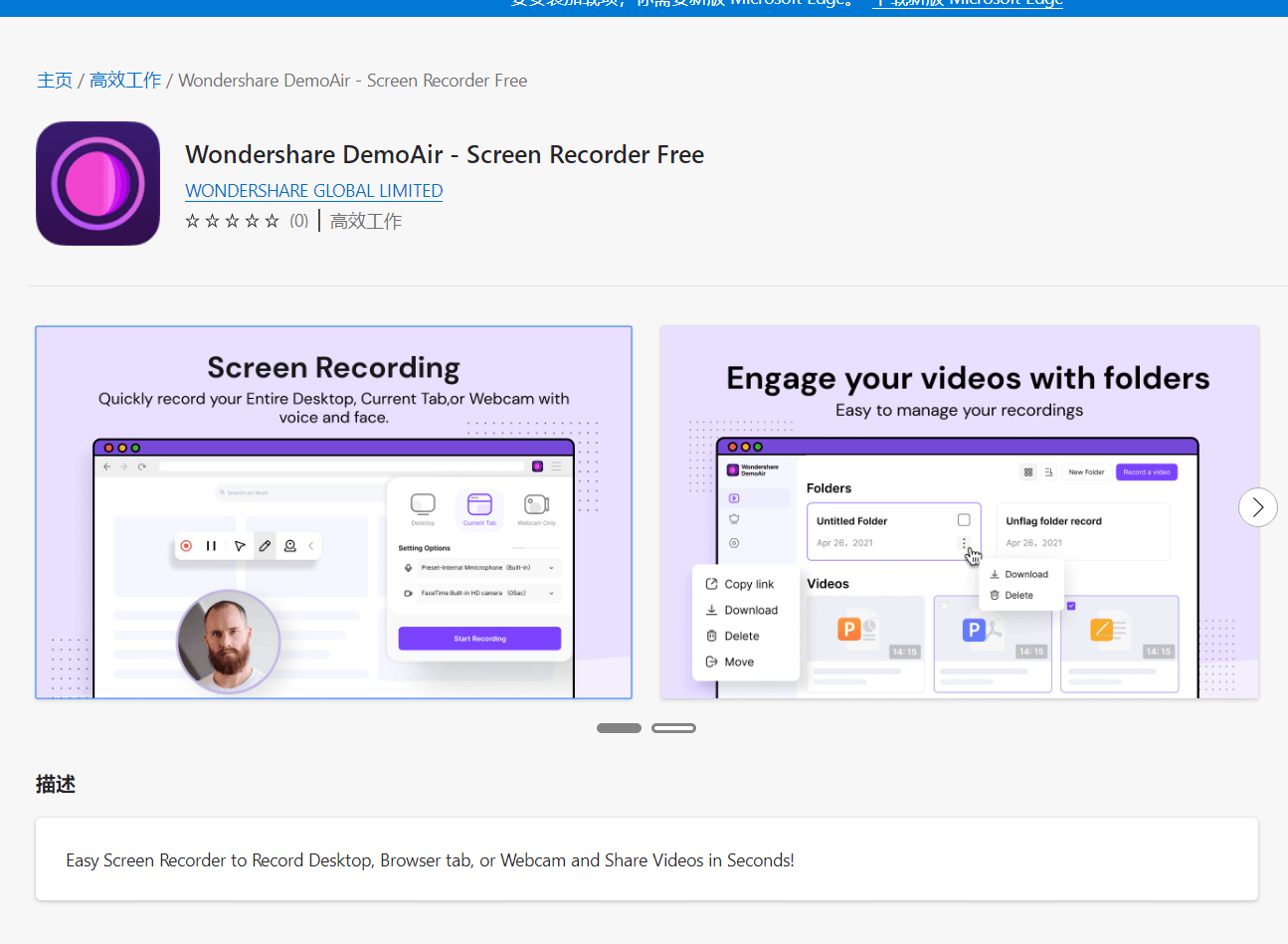Click the red record icon in floating toolbar
The image size is (1288, 944).
point(186,546)
